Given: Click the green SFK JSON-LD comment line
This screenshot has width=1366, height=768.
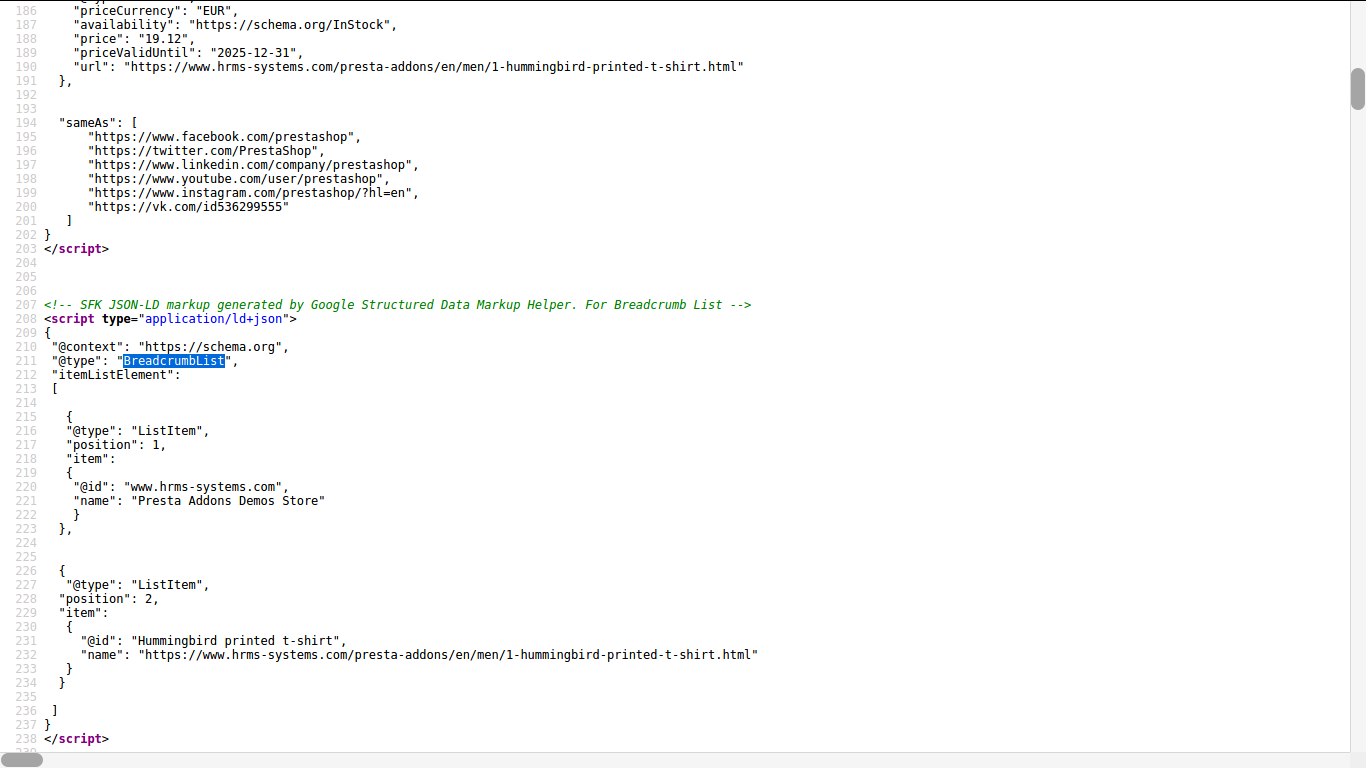Looking at the screenshot, I should coord(397,305).
